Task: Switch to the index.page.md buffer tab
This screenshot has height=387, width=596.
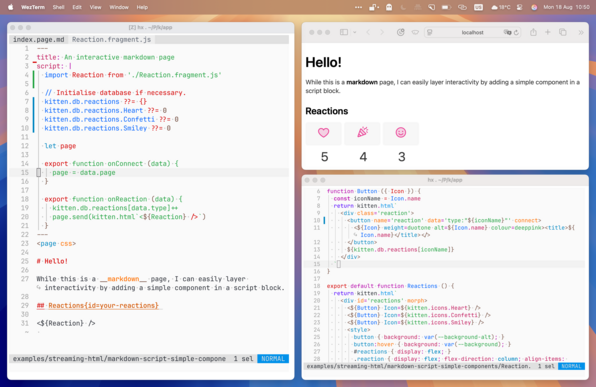Action: [39, 40]
